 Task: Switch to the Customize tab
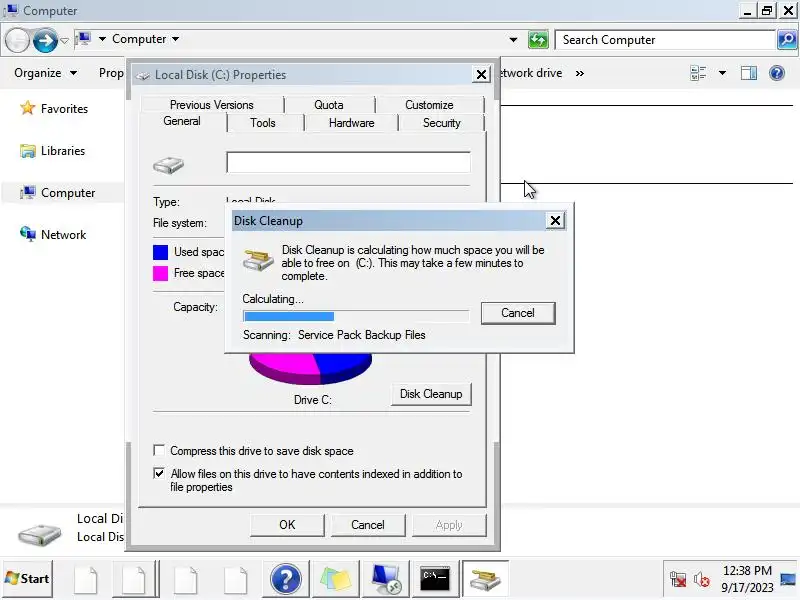[x=429, y=105]
